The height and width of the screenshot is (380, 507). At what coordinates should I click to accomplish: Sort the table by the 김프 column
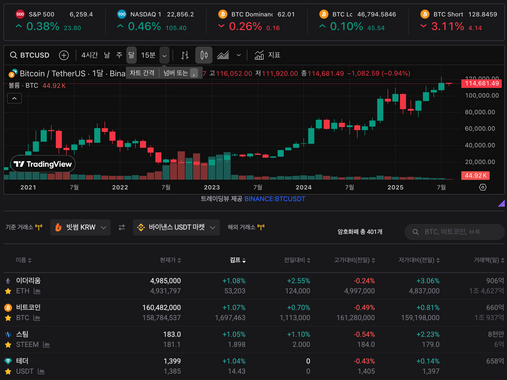238,260
